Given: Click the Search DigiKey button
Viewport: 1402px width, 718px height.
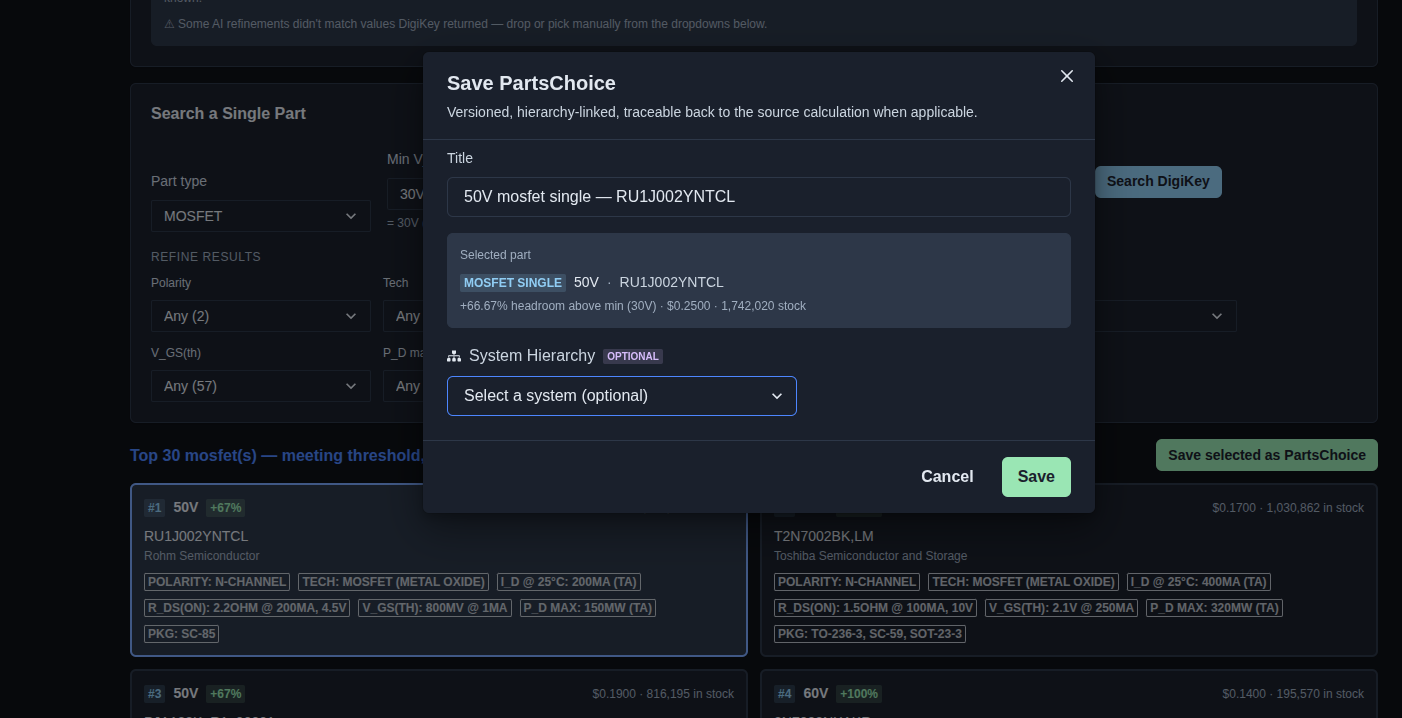Looking at the screenshot, I should (1158, 182).
